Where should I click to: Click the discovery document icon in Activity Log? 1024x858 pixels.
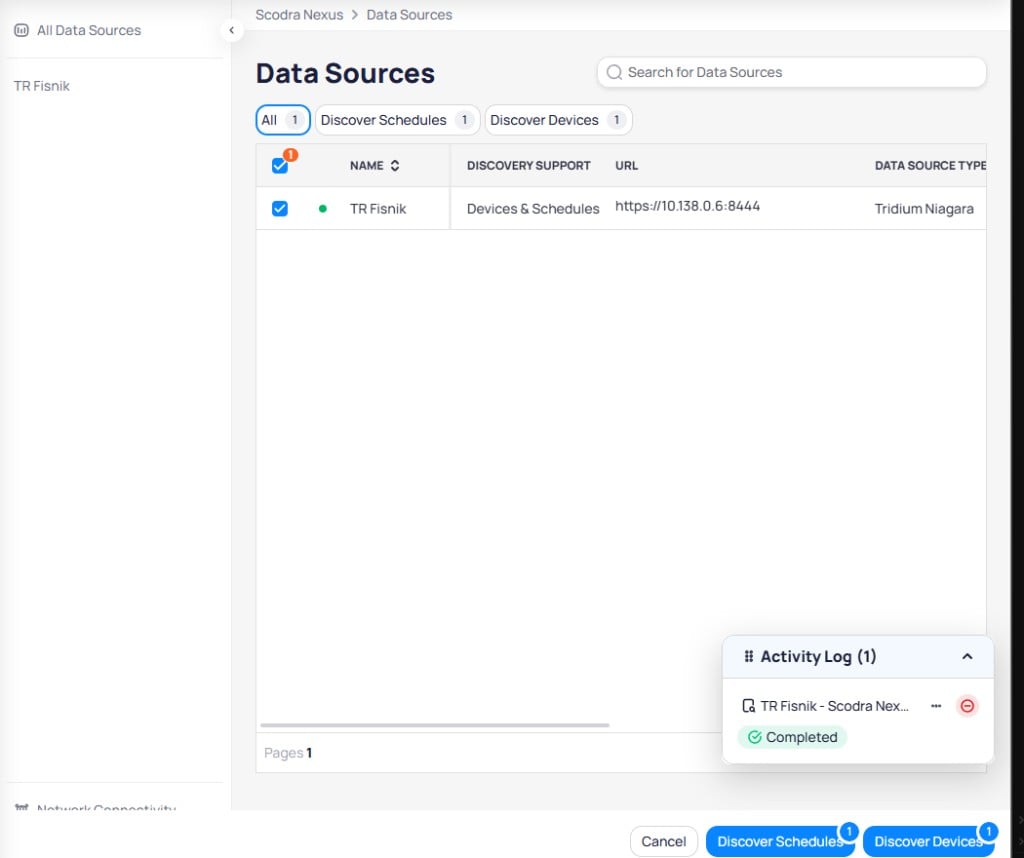748,706
